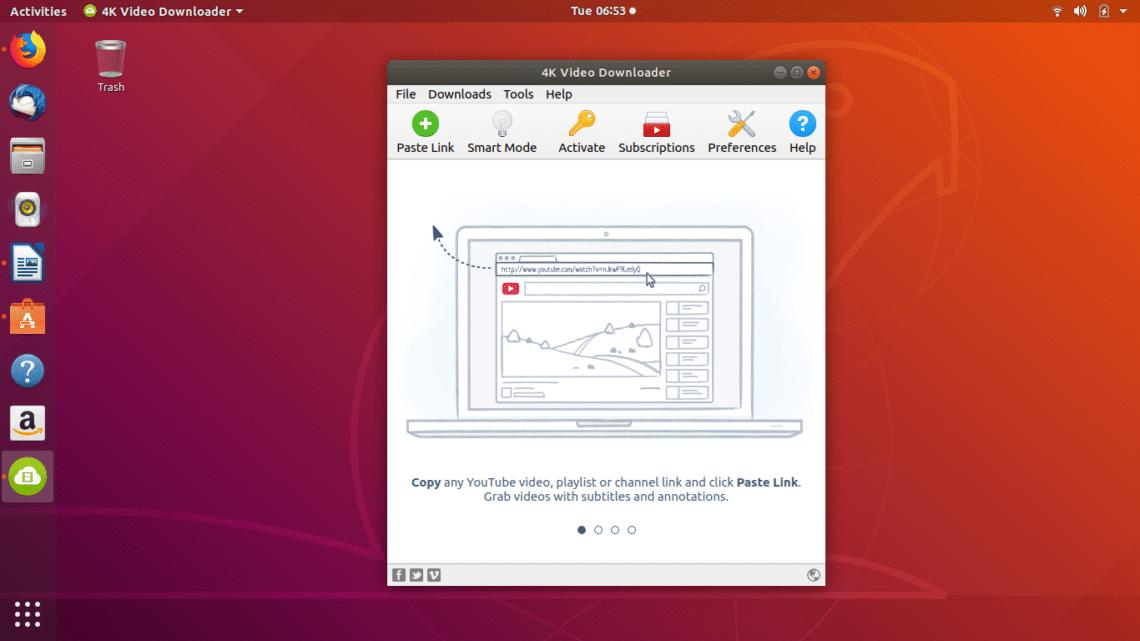Open the Firefox icon in the dock
The width and height of the screenshot is (1140, 641).
[x=26, y=49]
